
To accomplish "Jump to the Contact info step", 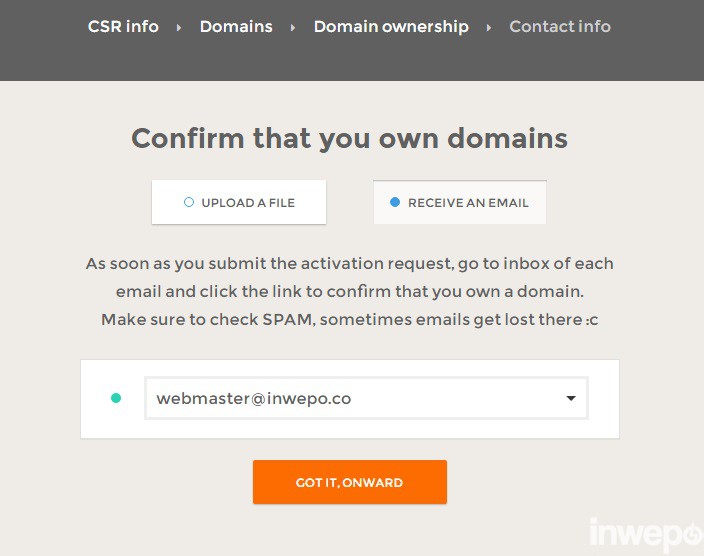I will [x=560, y=27].
